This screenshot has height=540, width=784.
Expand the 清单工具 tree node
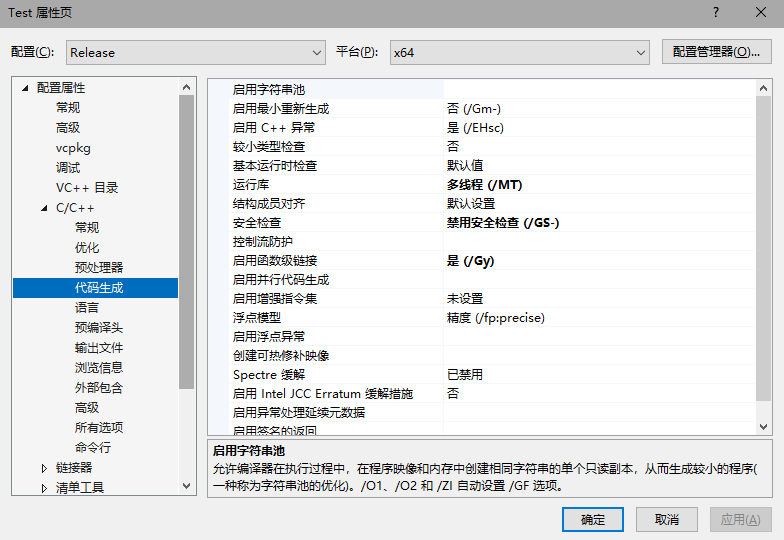tap(44, 488)
